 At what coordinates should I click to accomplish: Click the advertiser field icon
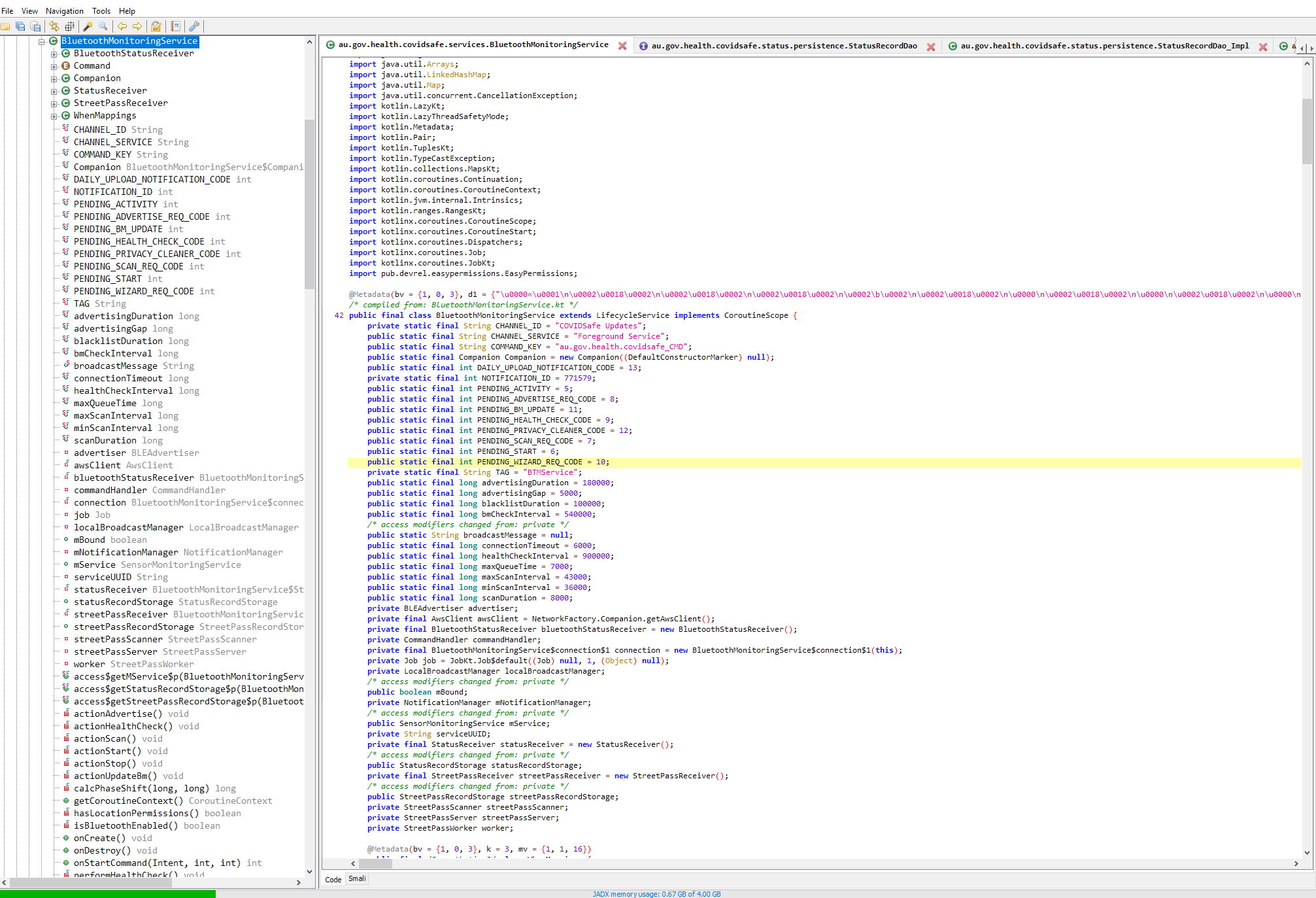tap(66, 452)
